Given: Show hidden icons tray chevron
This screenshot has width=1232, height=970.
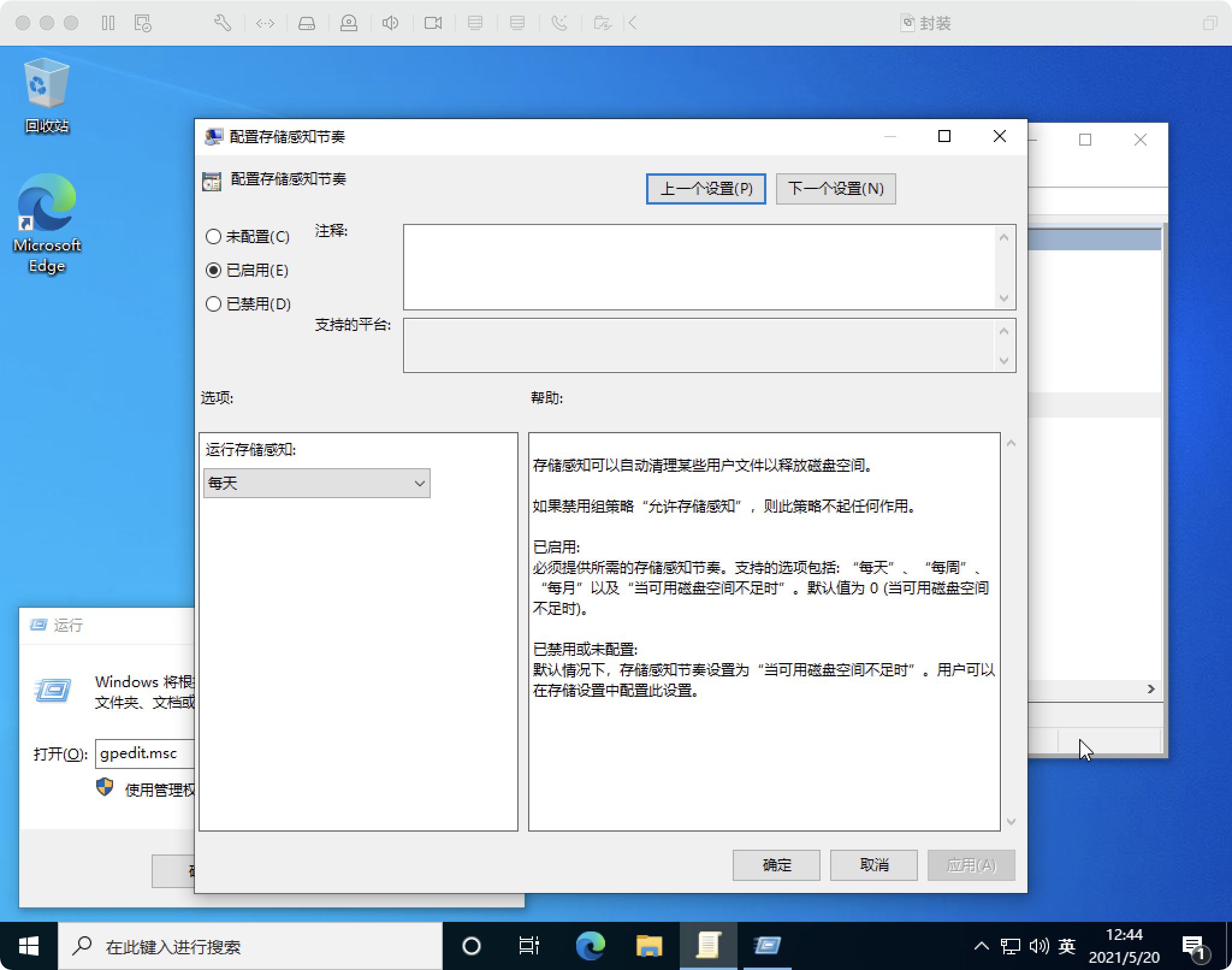Looking at the screenshot, I should [981, 946].
